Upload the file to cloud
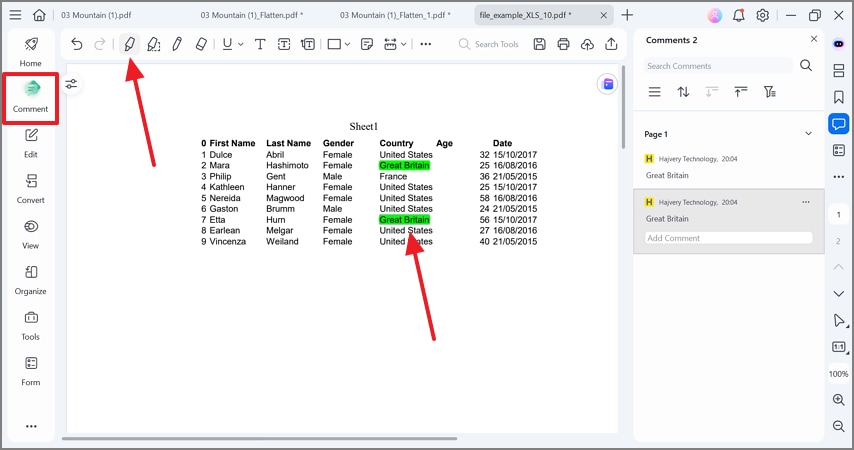854x450 pixels. [587, 44]
